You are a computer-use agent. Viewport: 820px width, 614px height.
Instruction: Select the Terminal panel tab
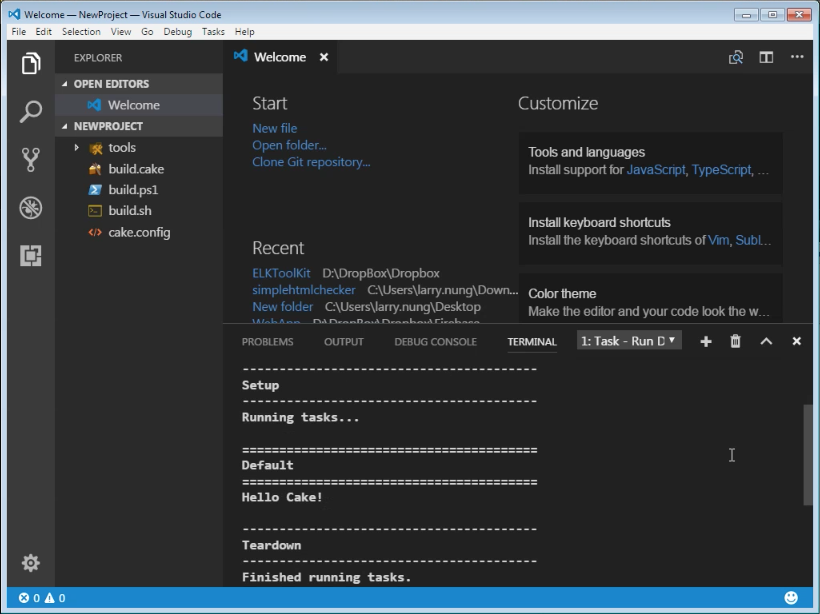[x=532, y=342]
